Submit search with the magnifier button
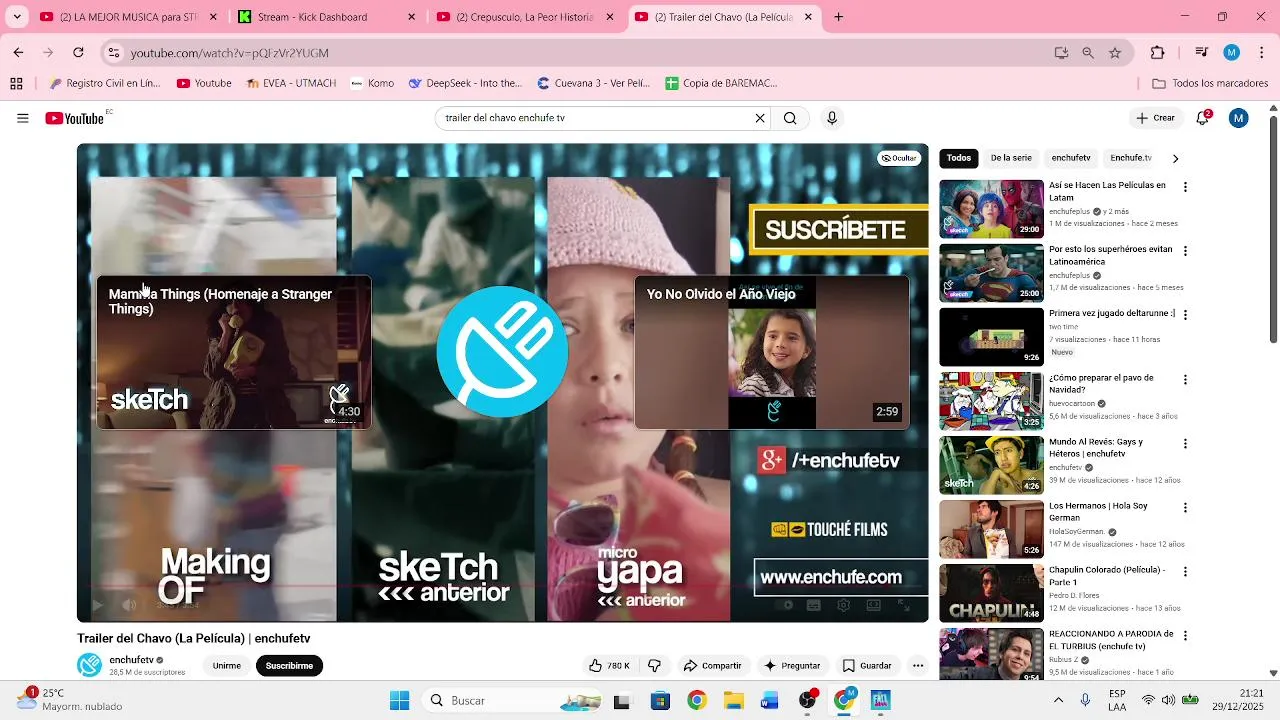Screen dimensions: 1280x720 tap(790, 118)
